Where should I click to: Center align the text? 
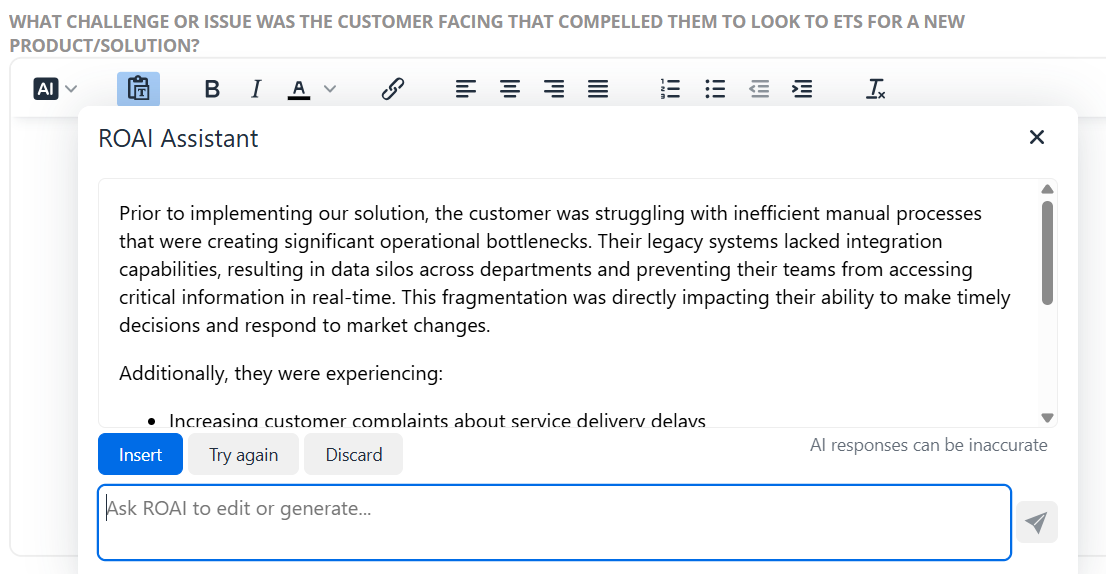coord(510,89)
